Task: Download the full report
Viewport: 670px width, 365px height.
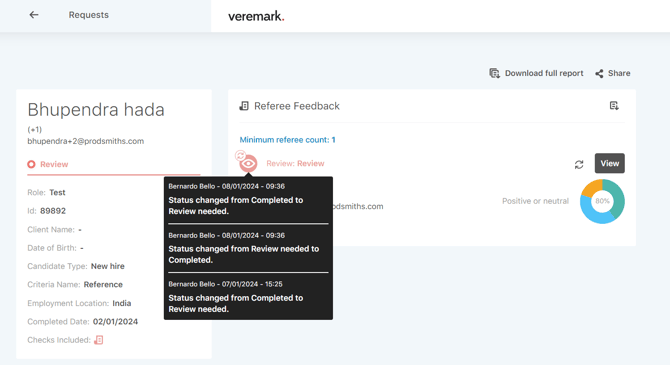Action: [x=544, y=73]
